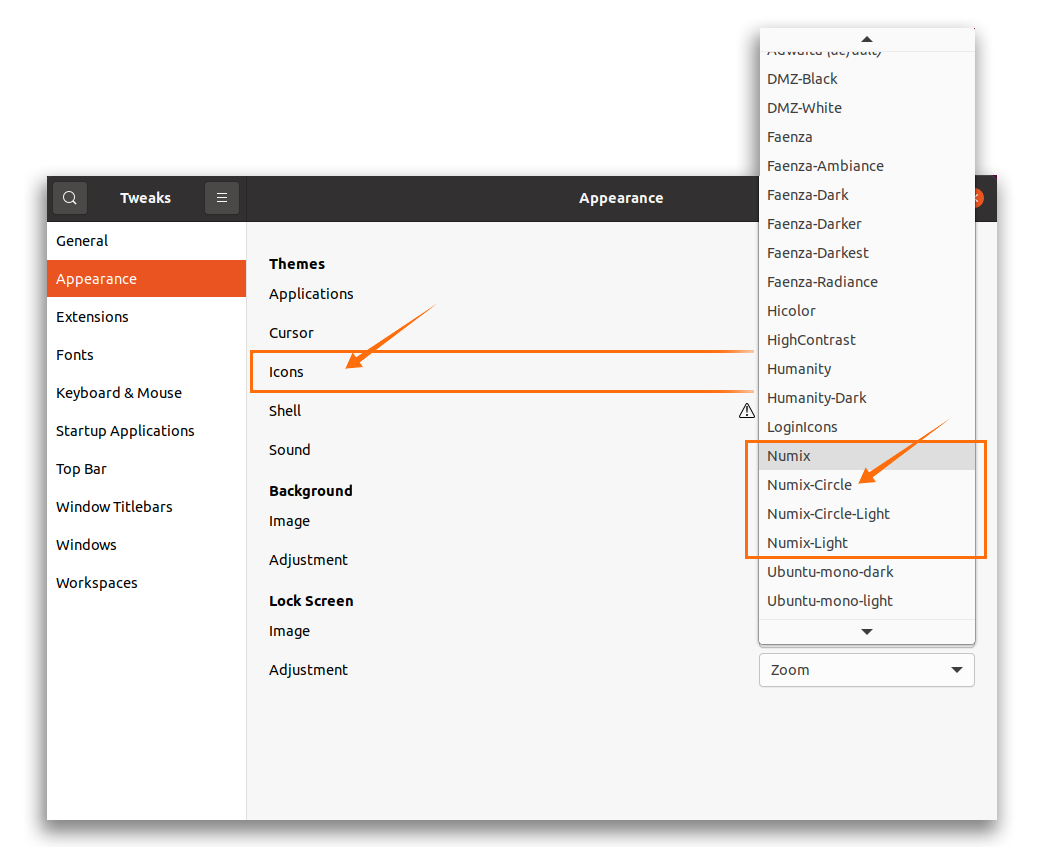Expand the Zoom adjustment dropdown
1044x847 pixels.
click(866, 670)
